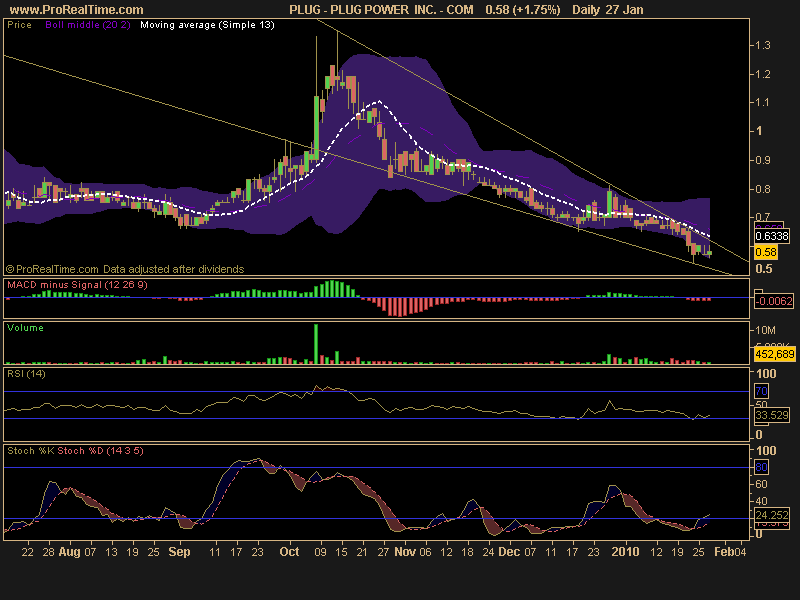
Task: Select the RSI (14) panel label
Action: coord(26,374)
